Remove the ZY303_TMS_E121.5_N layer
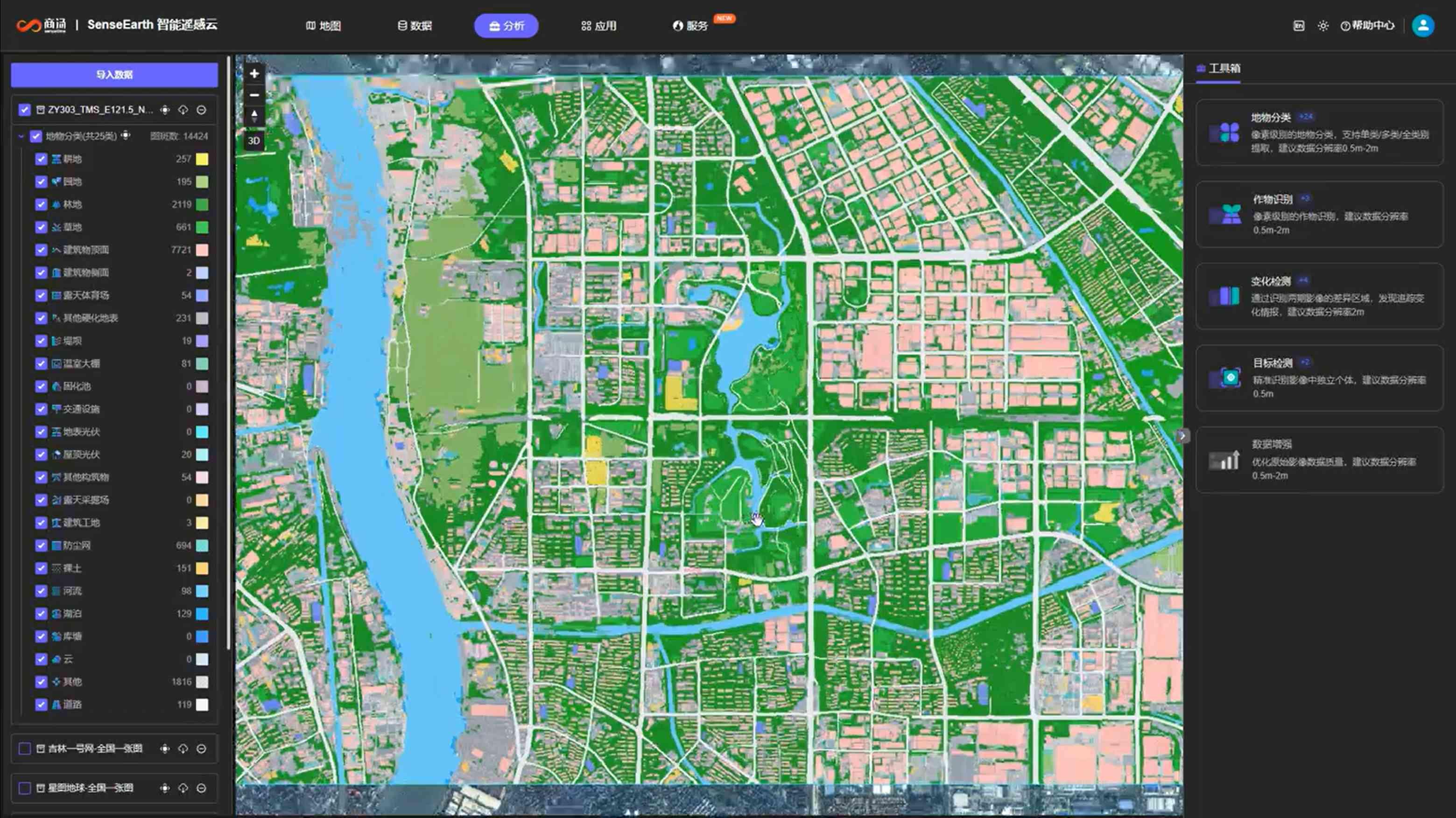Viewport: 1456px width, 818px height. 201,110
